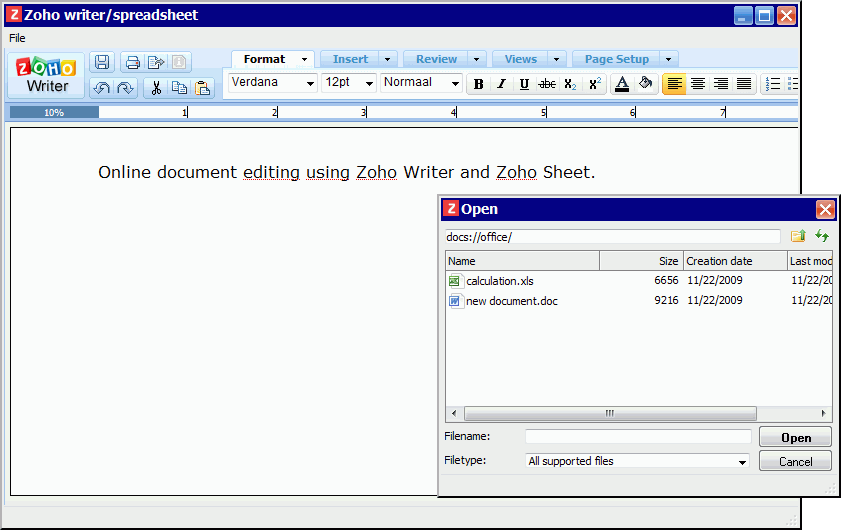The height and width of the screenshot is (530, 841).
Task: Redo the last action
Action: tap(125, 87)
